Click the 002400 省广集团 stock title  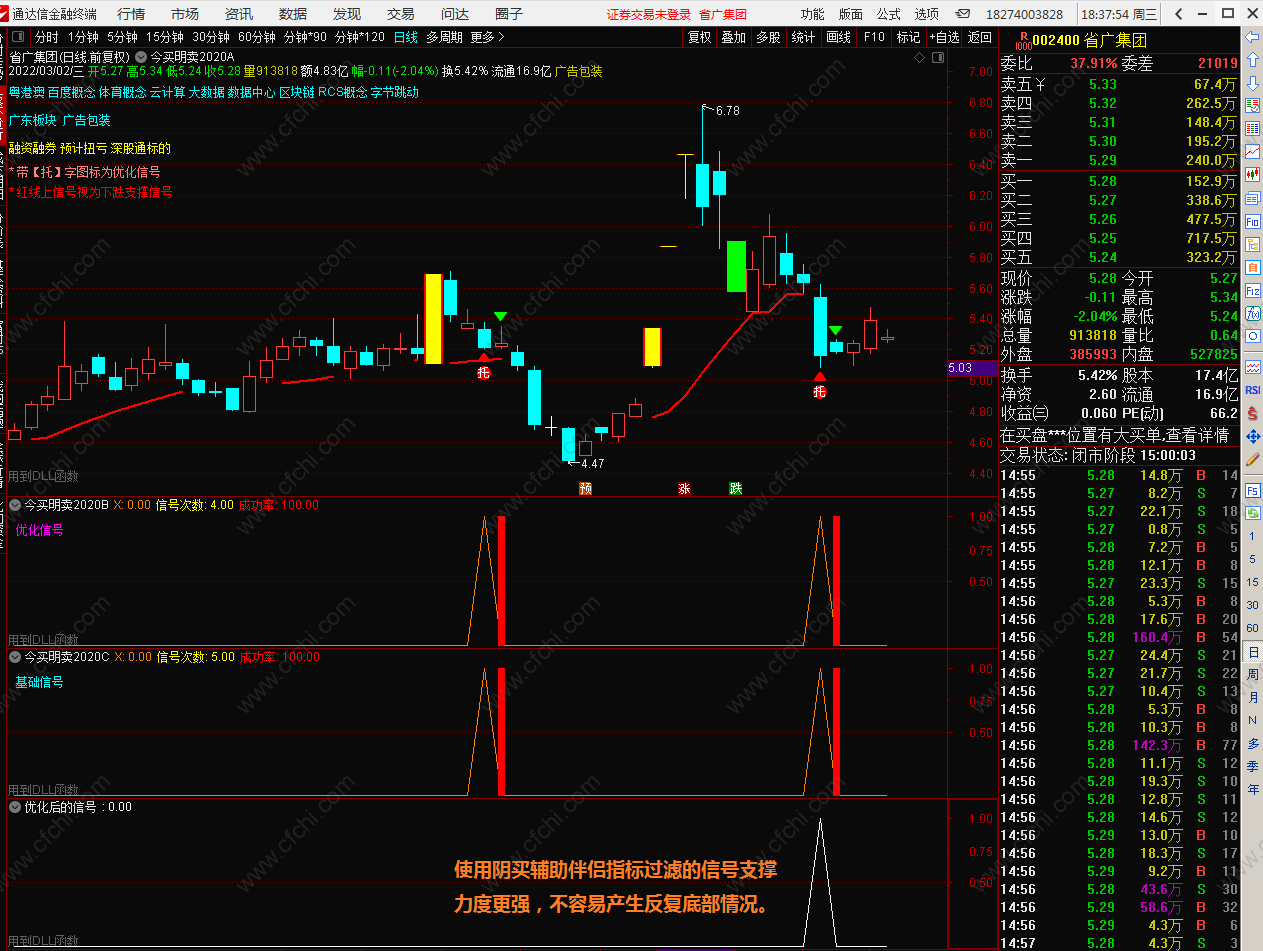[1089, 40]
